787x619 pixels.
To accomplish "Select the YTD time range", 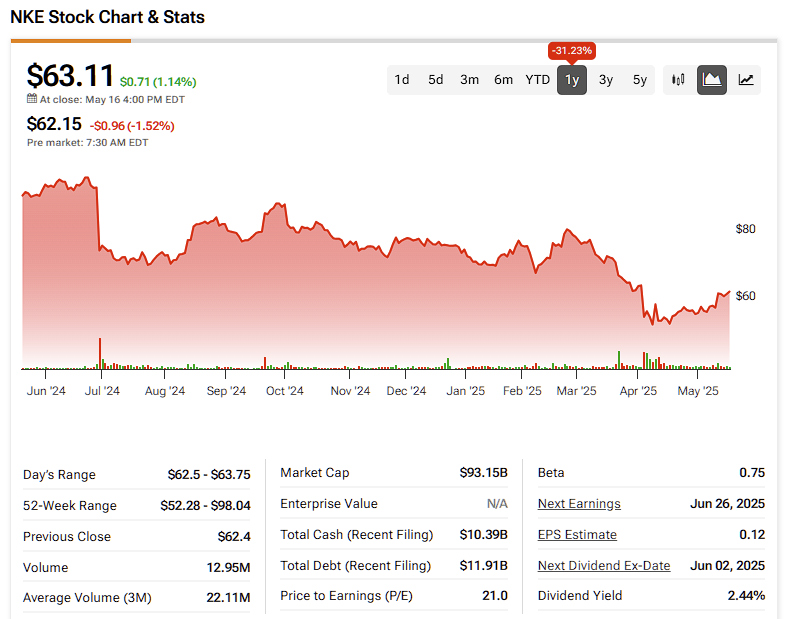I will click(538, 80).
